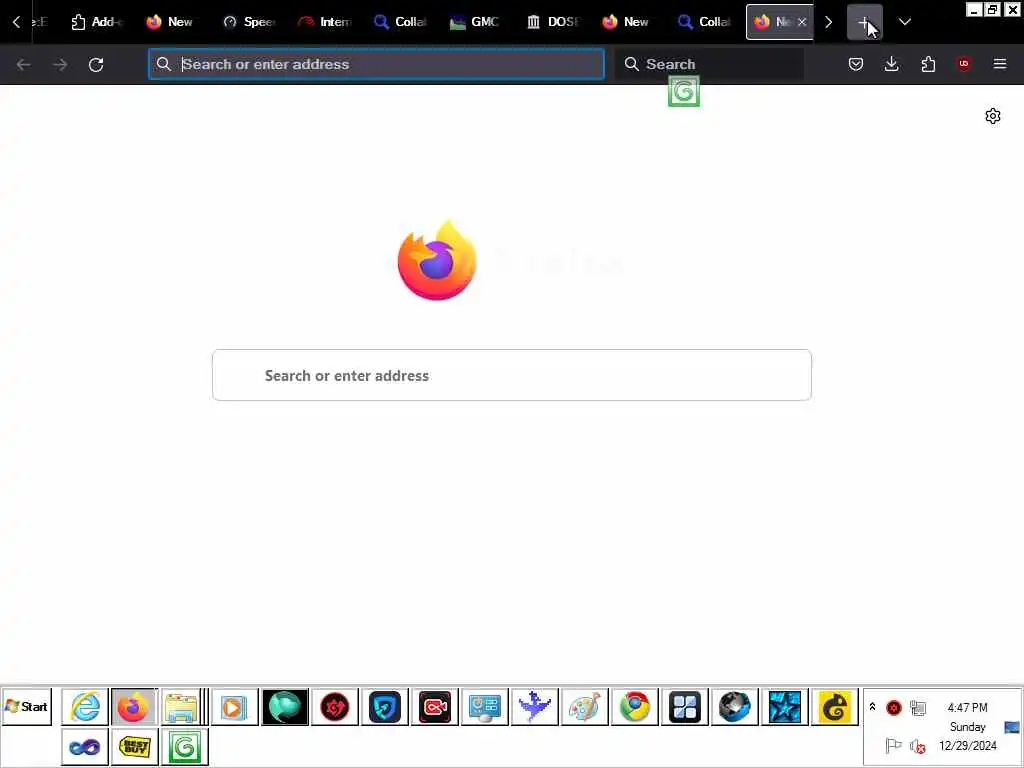Click the page-center Search or enter address box
1024x768 pixels.
click(512, 375)
